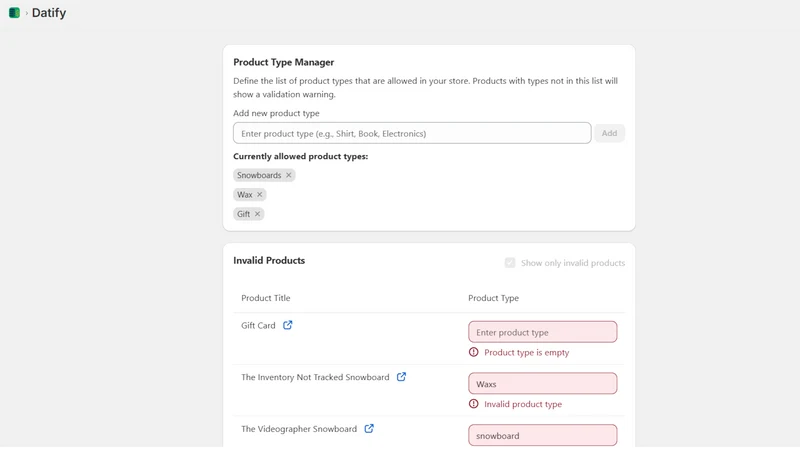Image resolution: width=800 pixels, height=450 pixels.
Task: Remove the Snowboards product type tag
Action: click(x=288, y=175)
